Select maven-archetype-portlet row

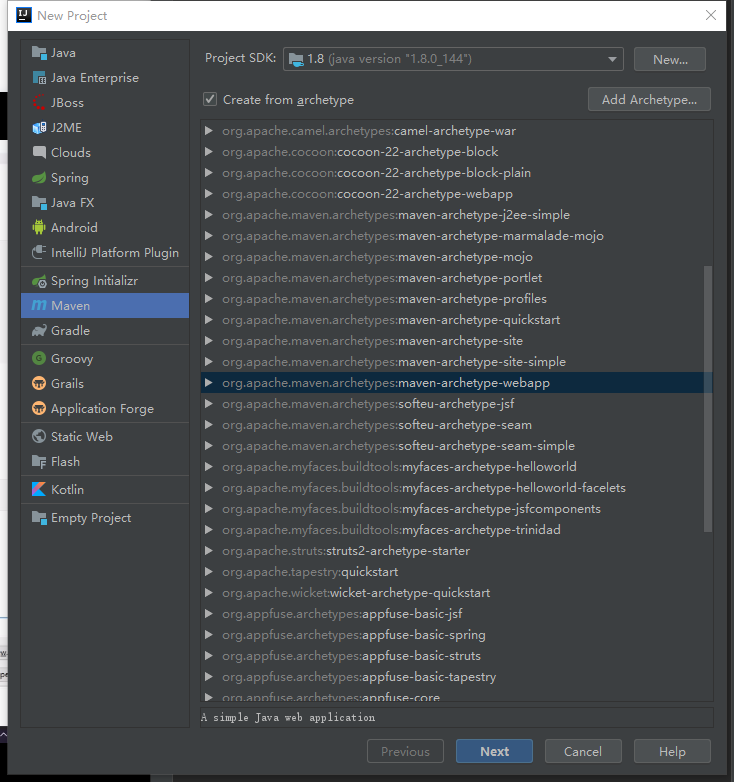pyautogui.click(x=456, y=278)
